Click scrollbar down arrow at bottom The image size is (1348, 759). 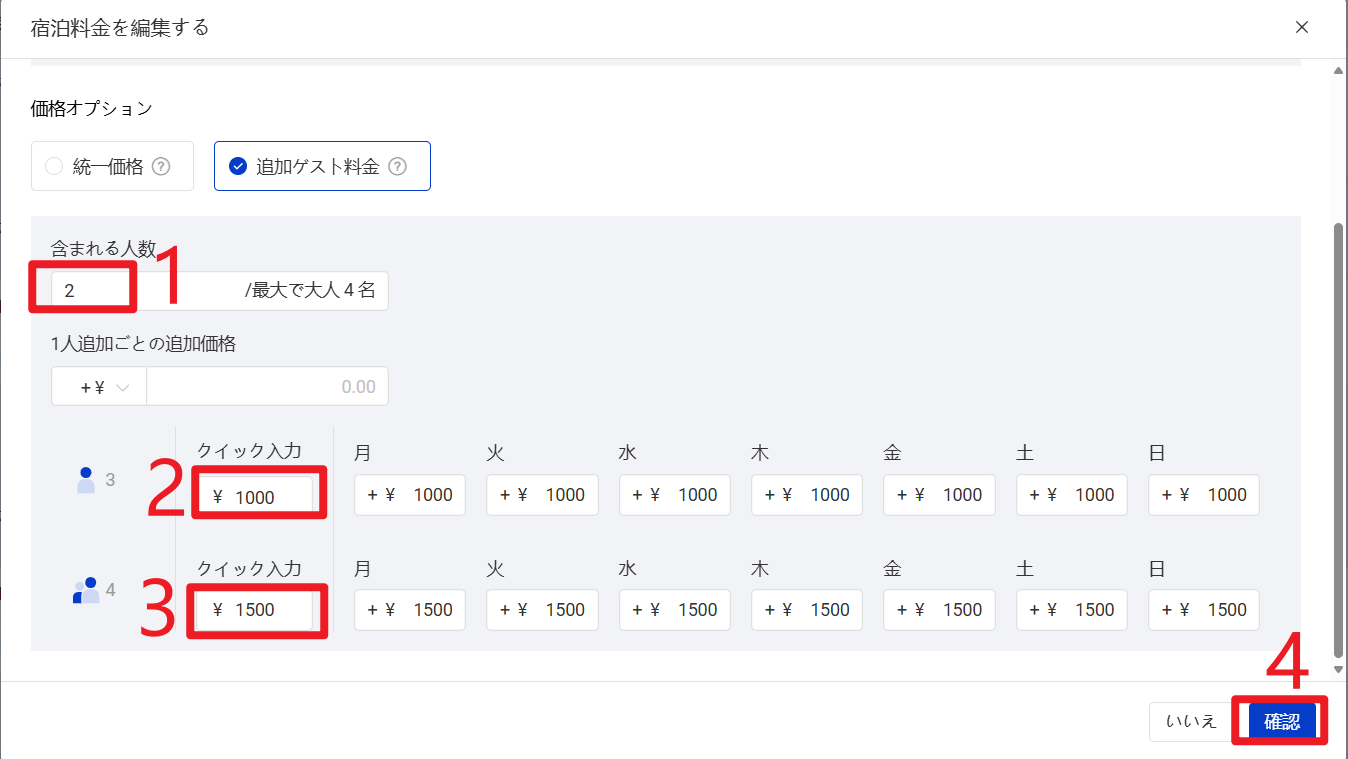point(1339,669)
